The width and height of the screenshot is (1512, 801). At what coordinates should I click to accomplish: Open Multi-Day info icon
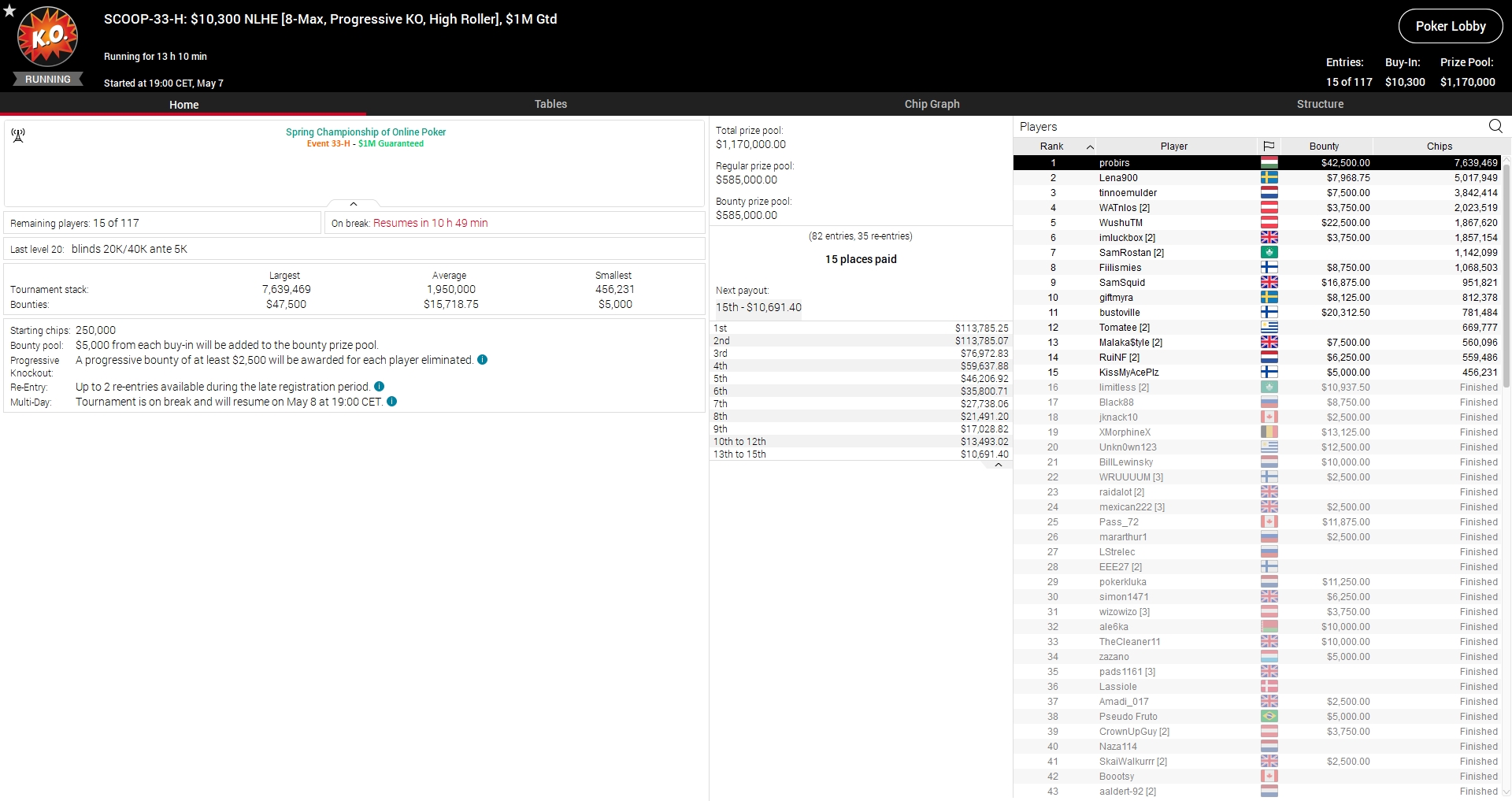click(x=391, y=402)
